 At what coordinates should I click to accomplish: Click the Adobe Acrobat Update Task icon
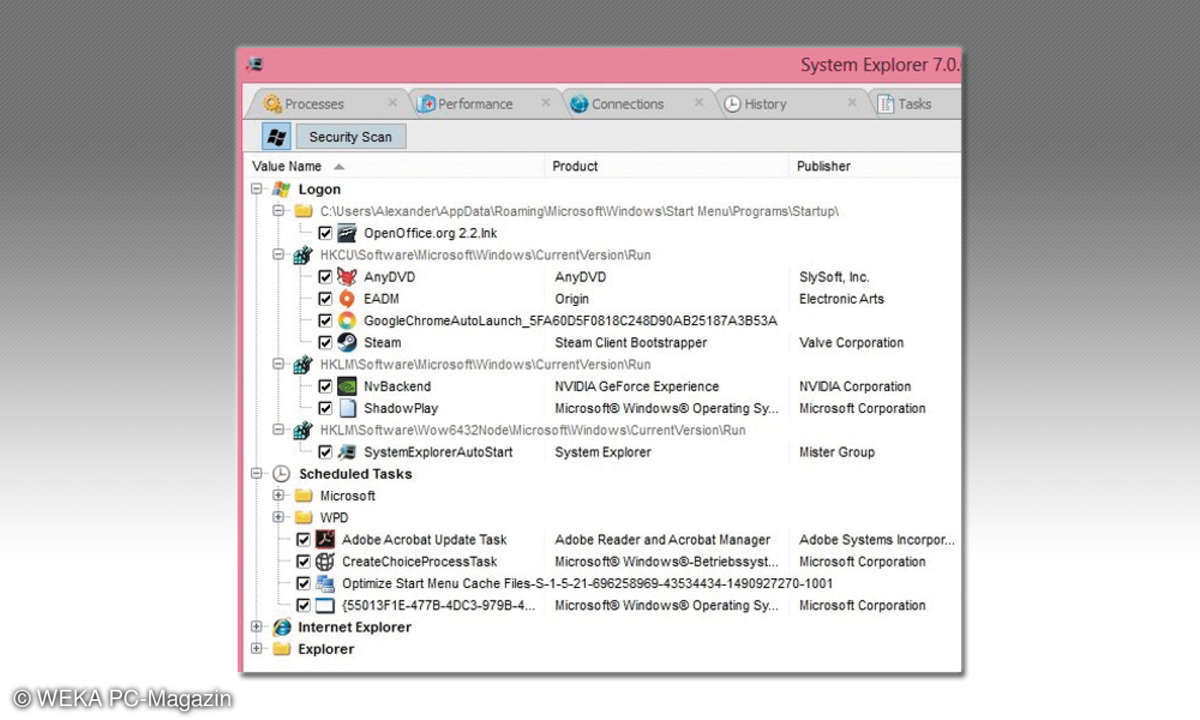pyautogui.click(x=325, y=540)
